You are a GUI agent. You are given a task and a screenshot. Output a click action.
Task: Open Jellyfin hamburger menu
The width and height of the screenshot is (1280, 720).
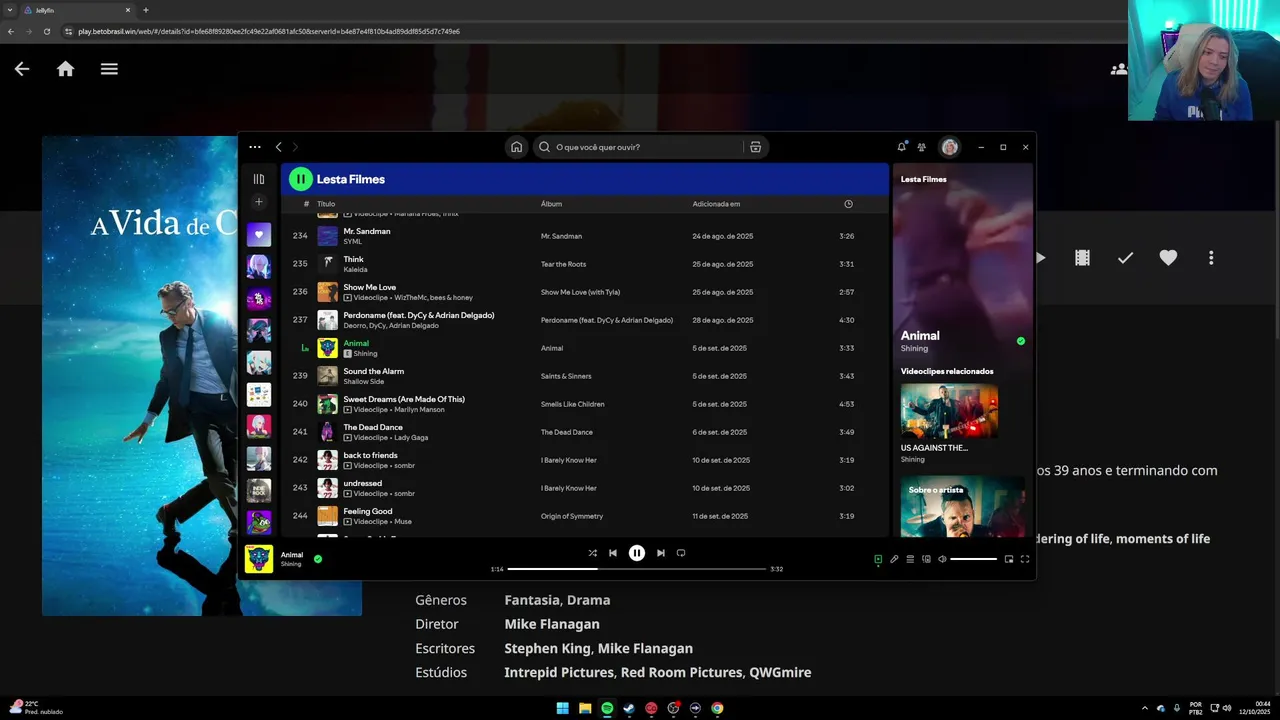[x=109, y=69]
